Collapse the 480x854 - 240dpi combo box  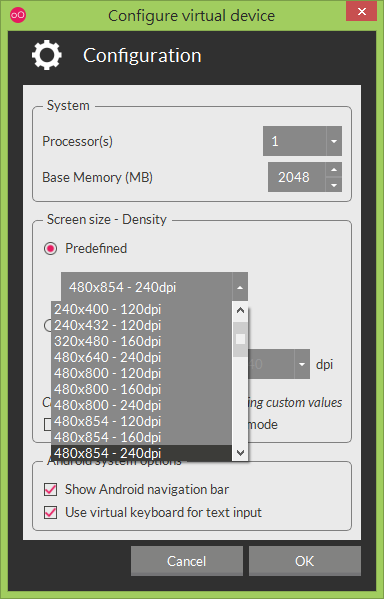[154, 287]
